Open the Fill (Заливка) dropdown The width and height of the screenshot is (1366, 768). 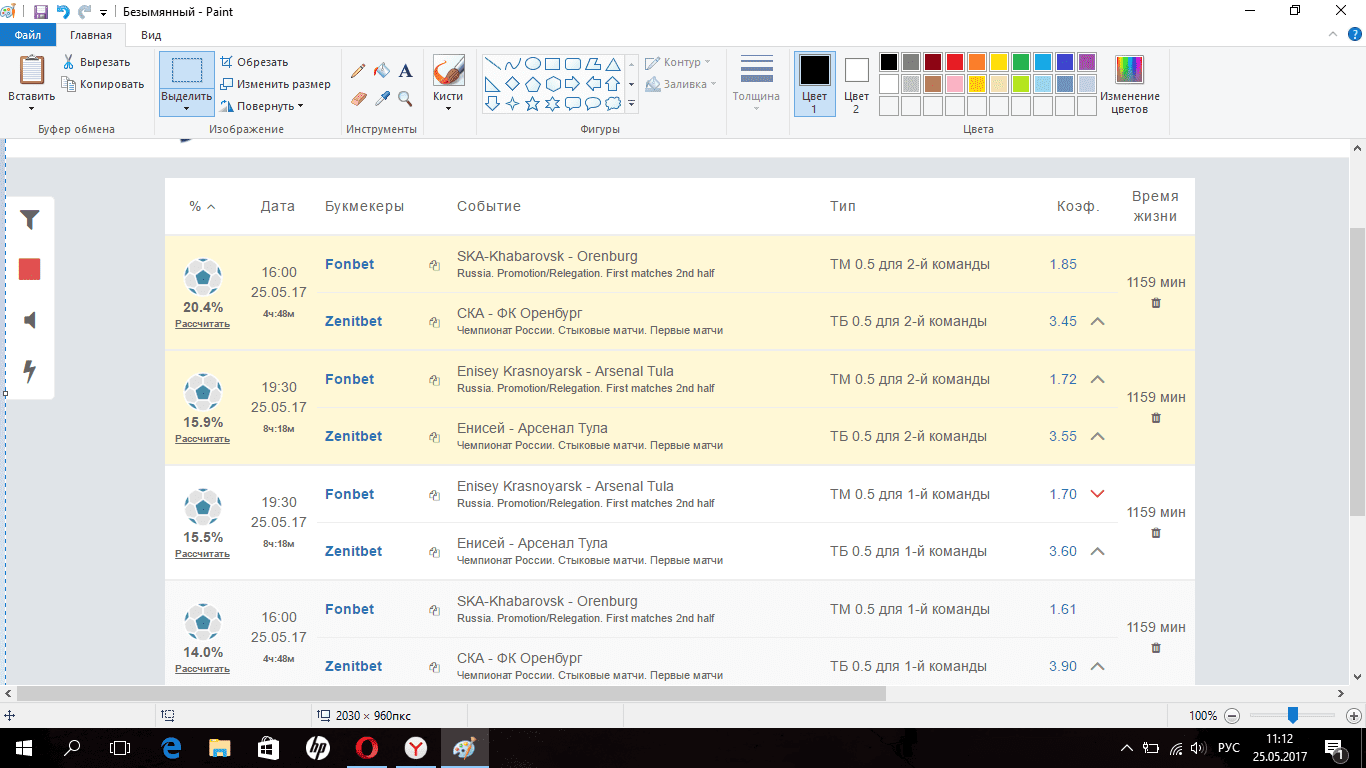click(x=681, y=84)
